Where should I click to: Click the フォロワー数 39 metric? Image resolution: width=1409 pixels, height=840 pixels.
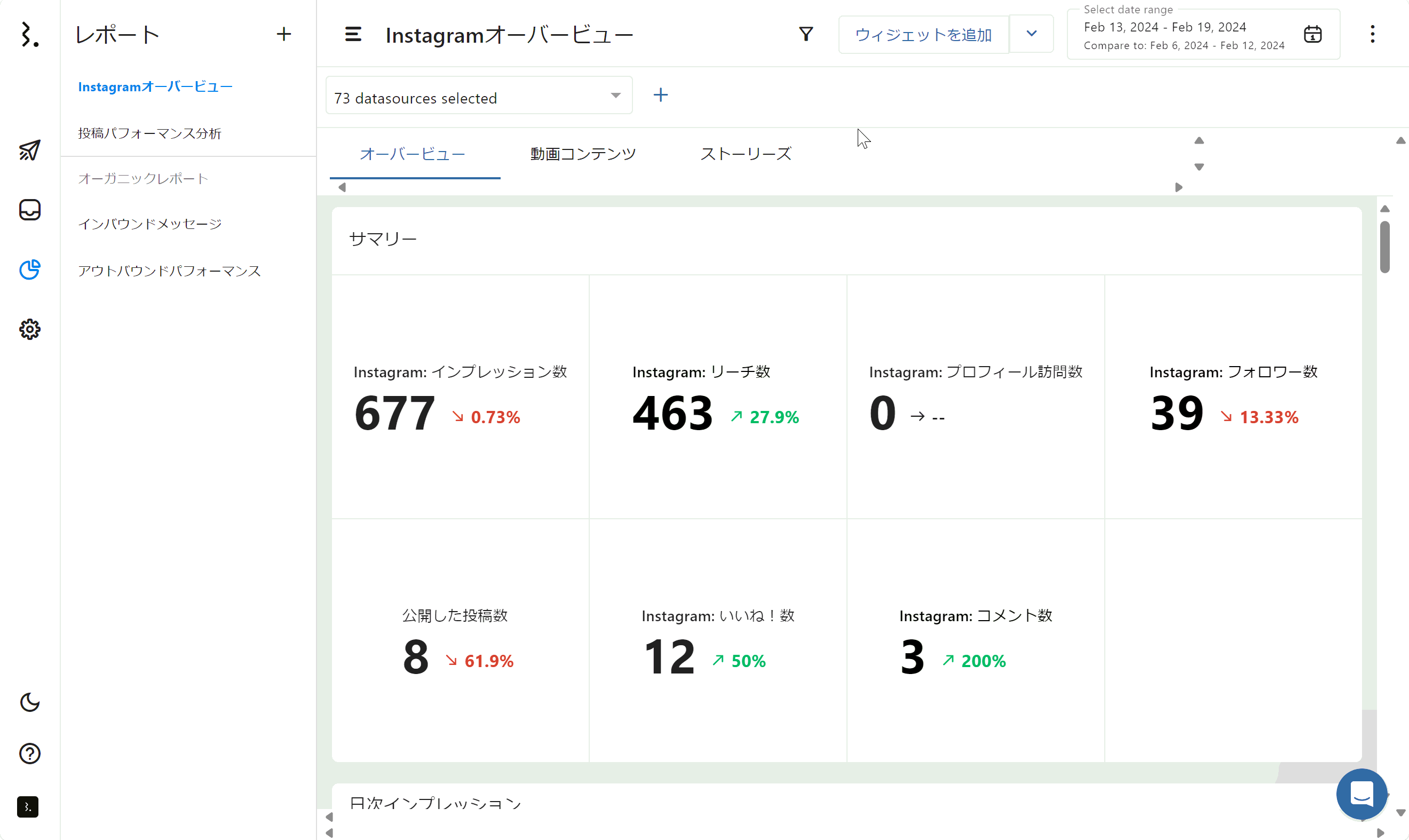pos(1233,397)
